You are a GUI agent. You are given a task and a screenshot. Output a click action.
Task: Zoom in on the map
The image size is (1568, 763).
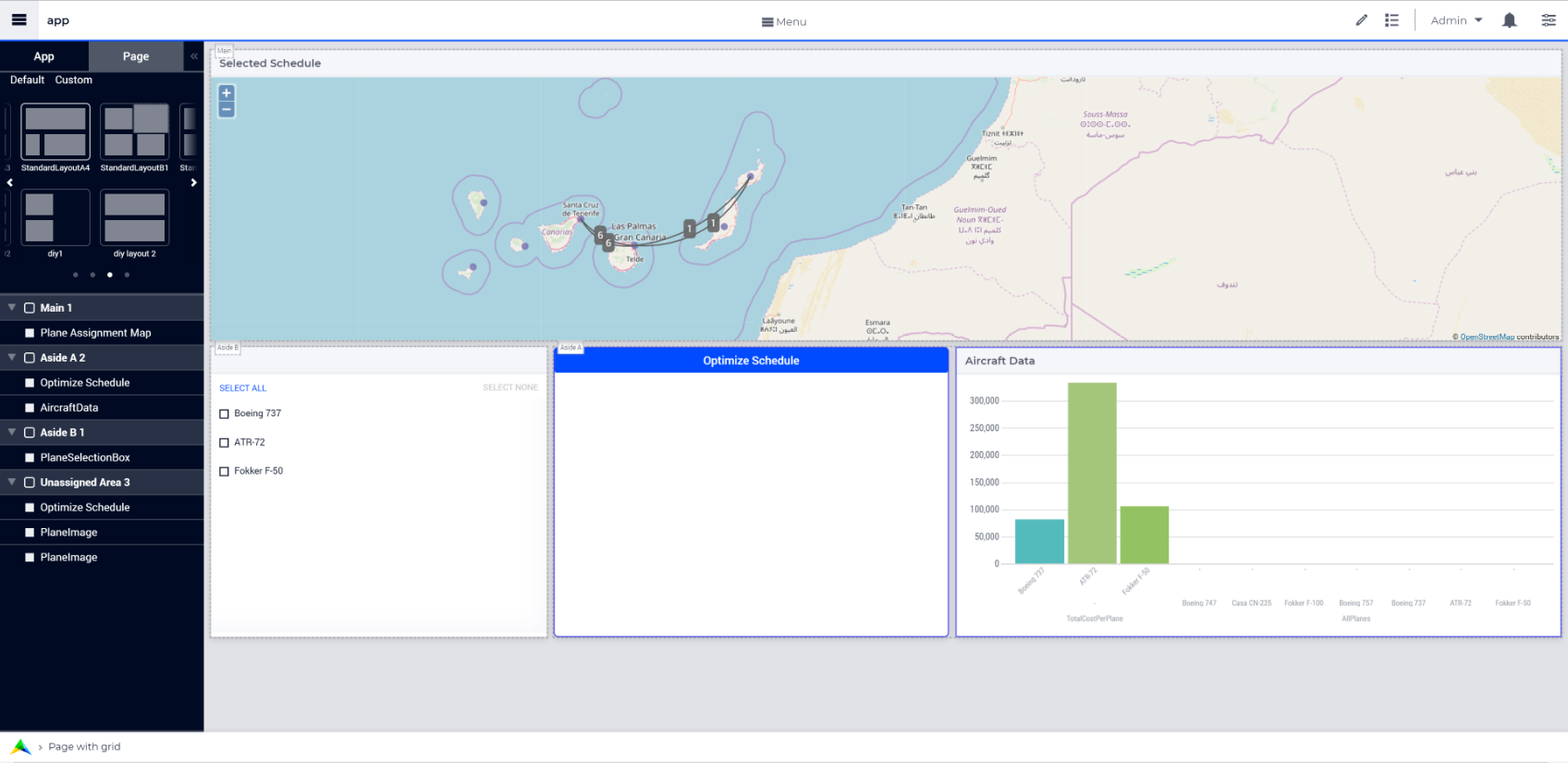tap(227, 92)
